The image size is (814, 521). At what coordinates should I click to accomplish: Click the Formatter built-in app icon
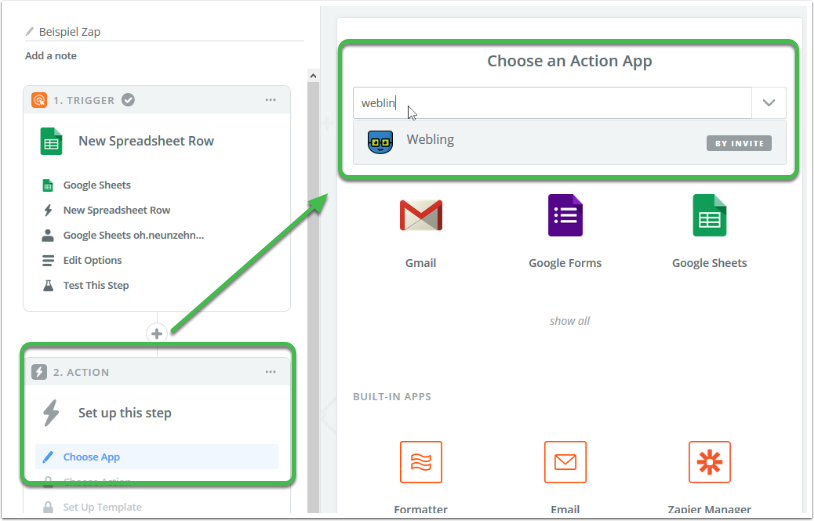click(421, 462)
